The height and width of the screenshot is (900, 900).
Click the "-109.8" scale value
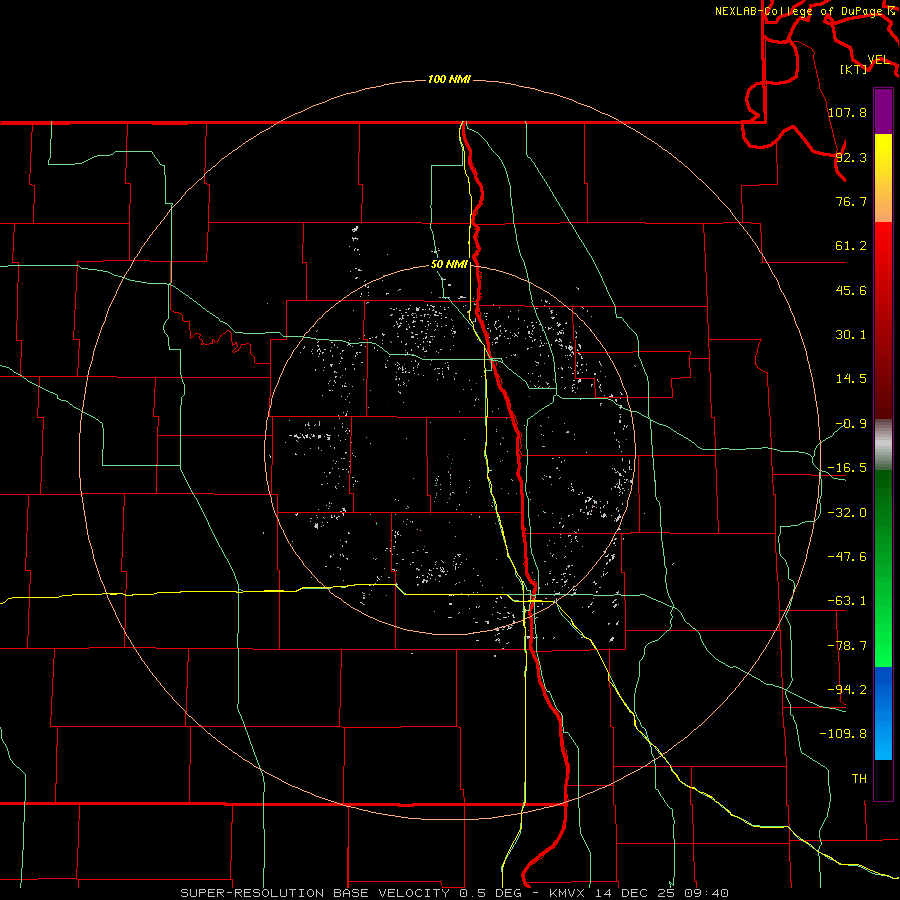pyautogui.click(x=843, y=734)
